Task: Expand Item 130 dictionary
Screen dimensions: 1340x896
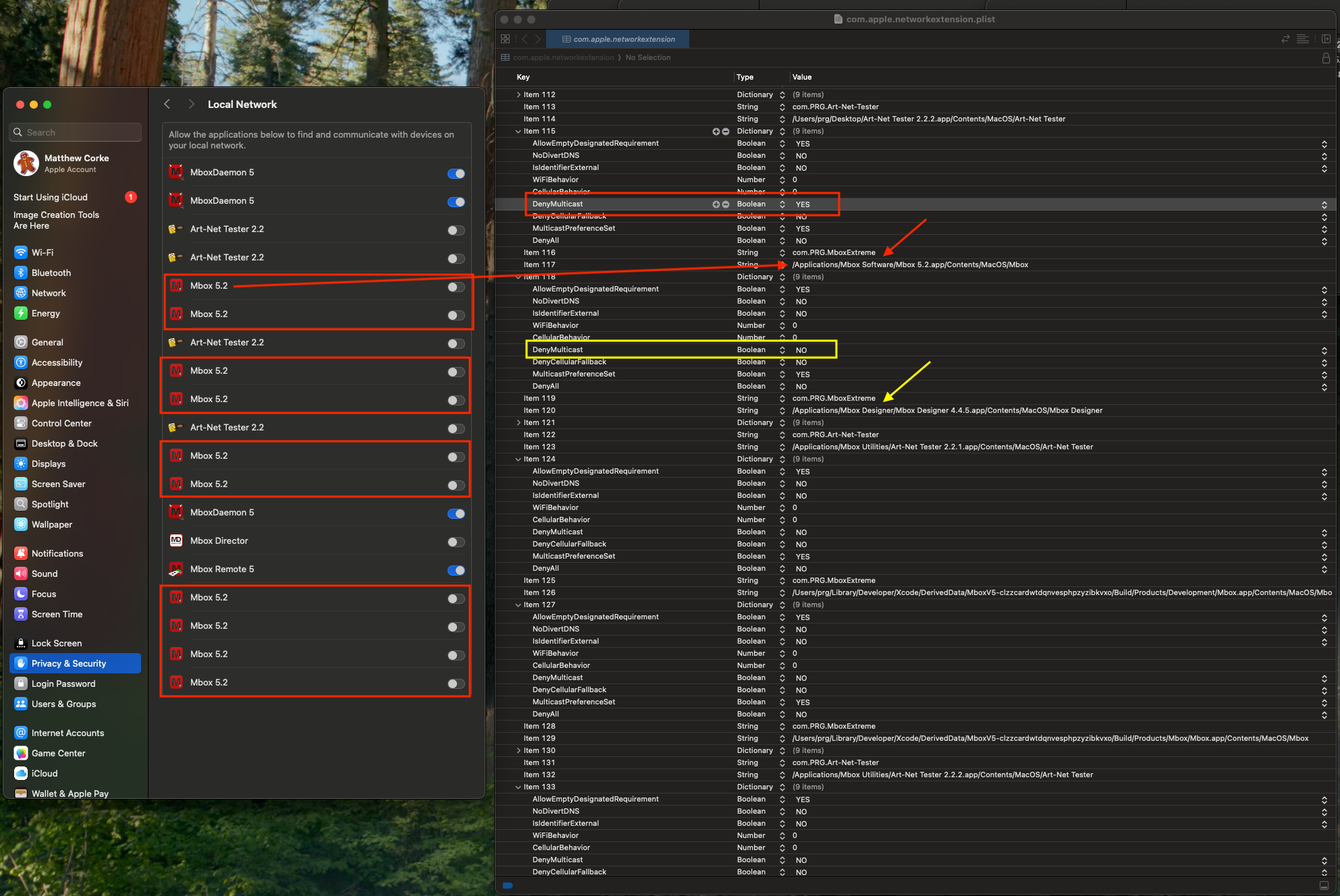Action: [x=518, y=750]
